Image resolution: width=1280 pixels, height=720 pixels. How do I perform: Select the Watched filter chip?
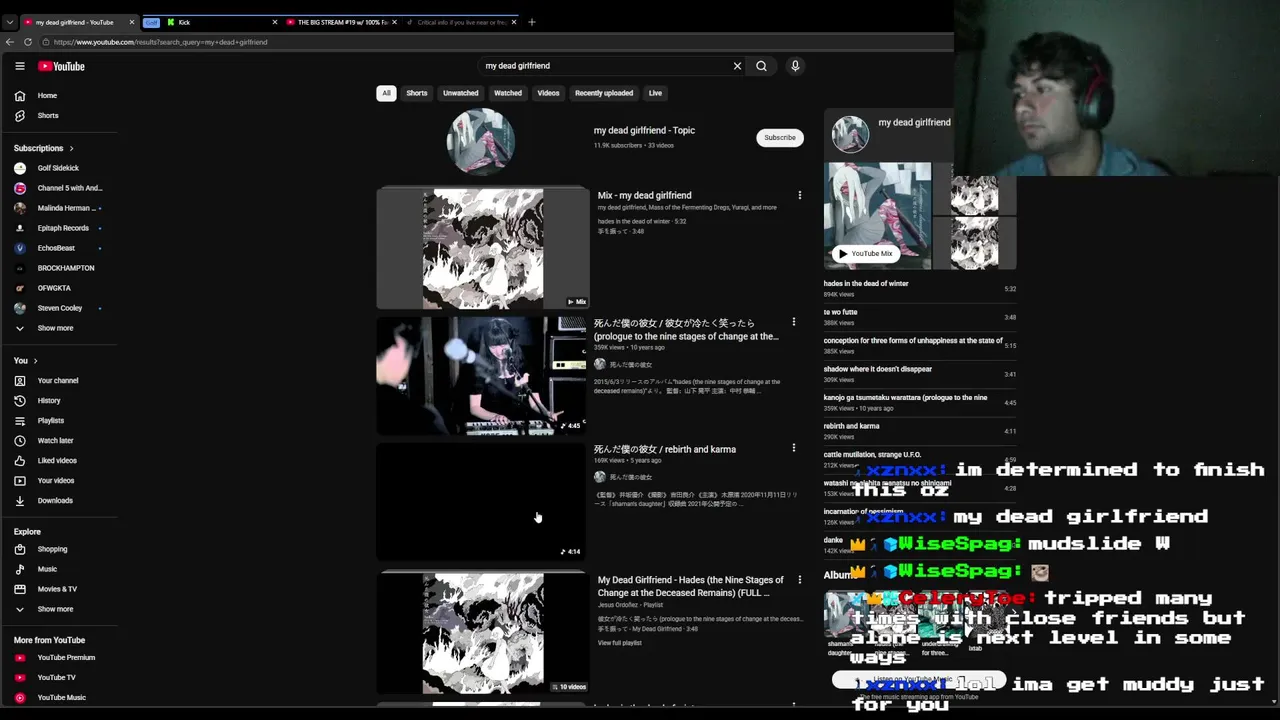coord(508,93)
